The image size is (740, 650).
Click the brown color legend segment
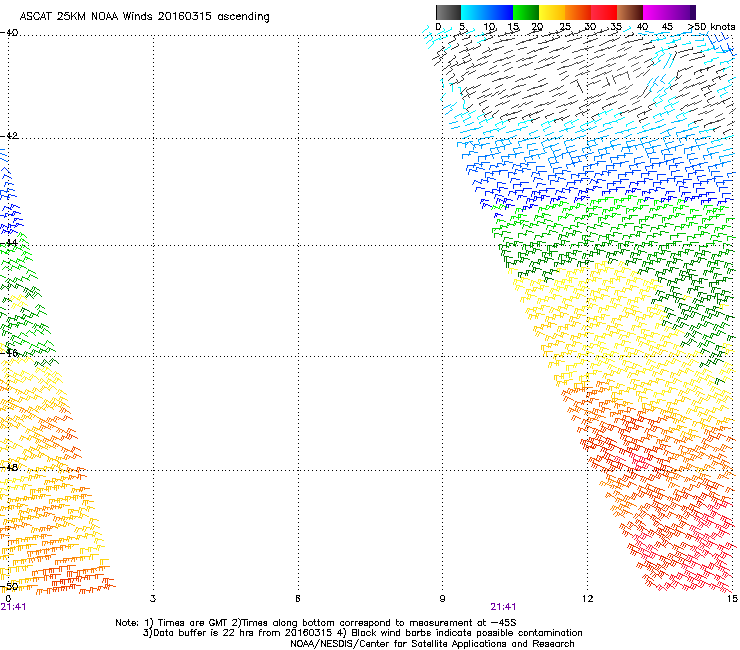point(630,12)
